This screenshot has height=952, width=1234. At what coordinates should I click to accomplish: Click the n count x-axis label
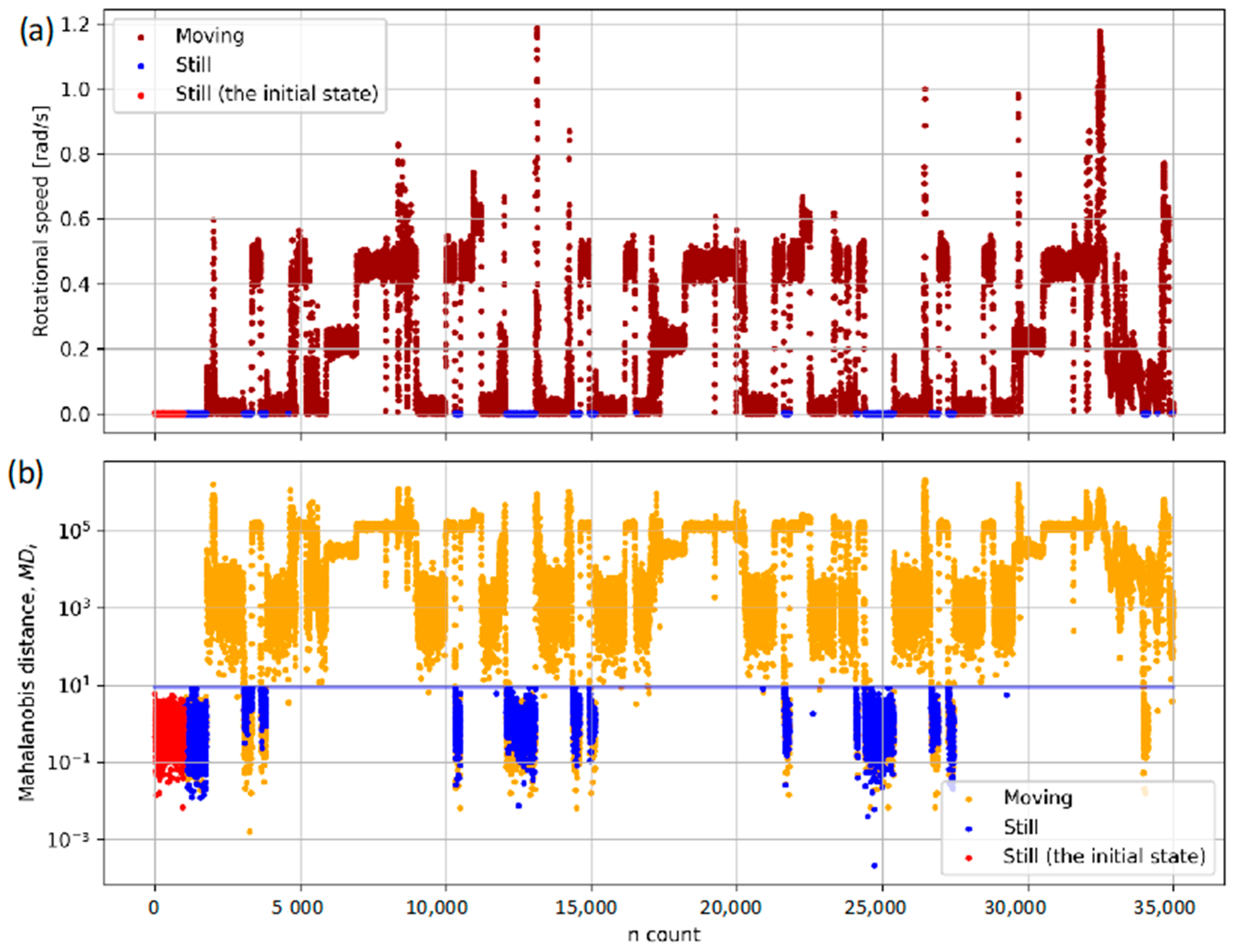[664, 934]
